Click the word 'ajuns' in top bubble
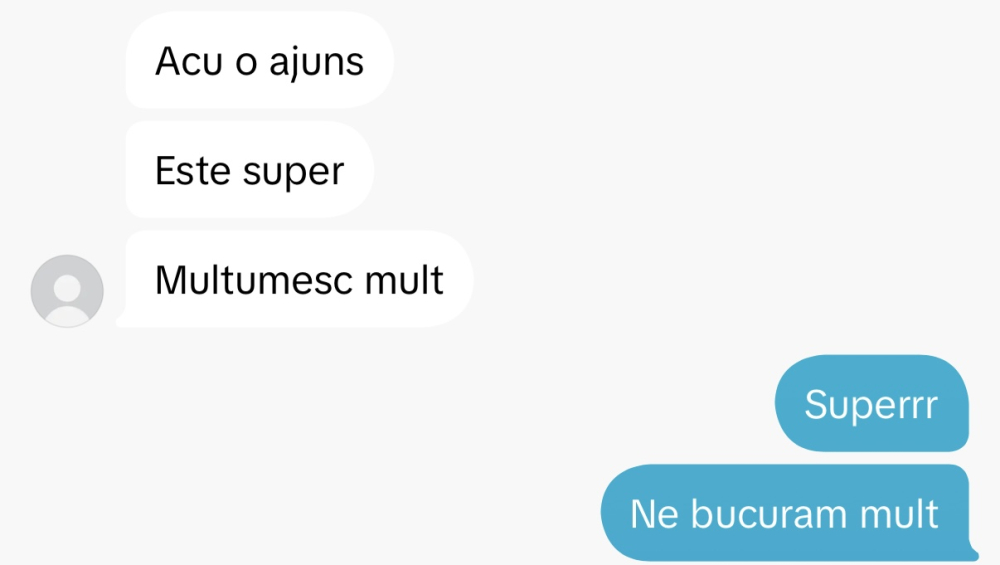The height and width of the screenshot is (565, 1000). tap(316, 64)
